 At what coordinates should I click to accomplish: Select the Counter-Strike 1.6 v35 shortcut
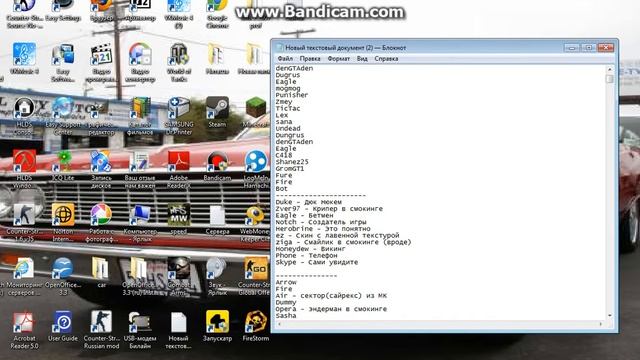click(24, 222)
